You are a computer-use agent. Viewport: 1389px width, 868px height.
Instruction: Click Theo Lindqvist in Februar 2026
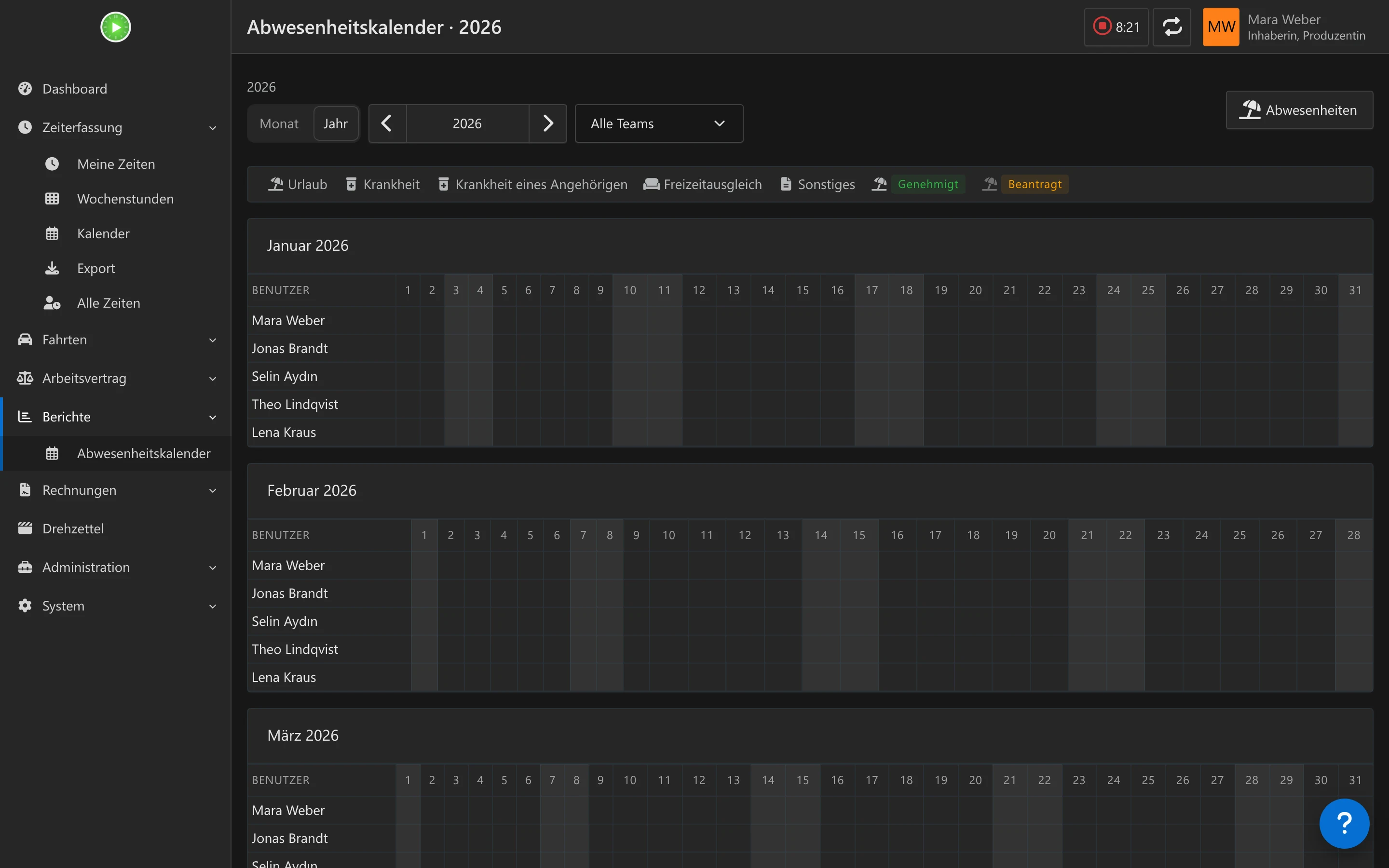coord(295,649)
